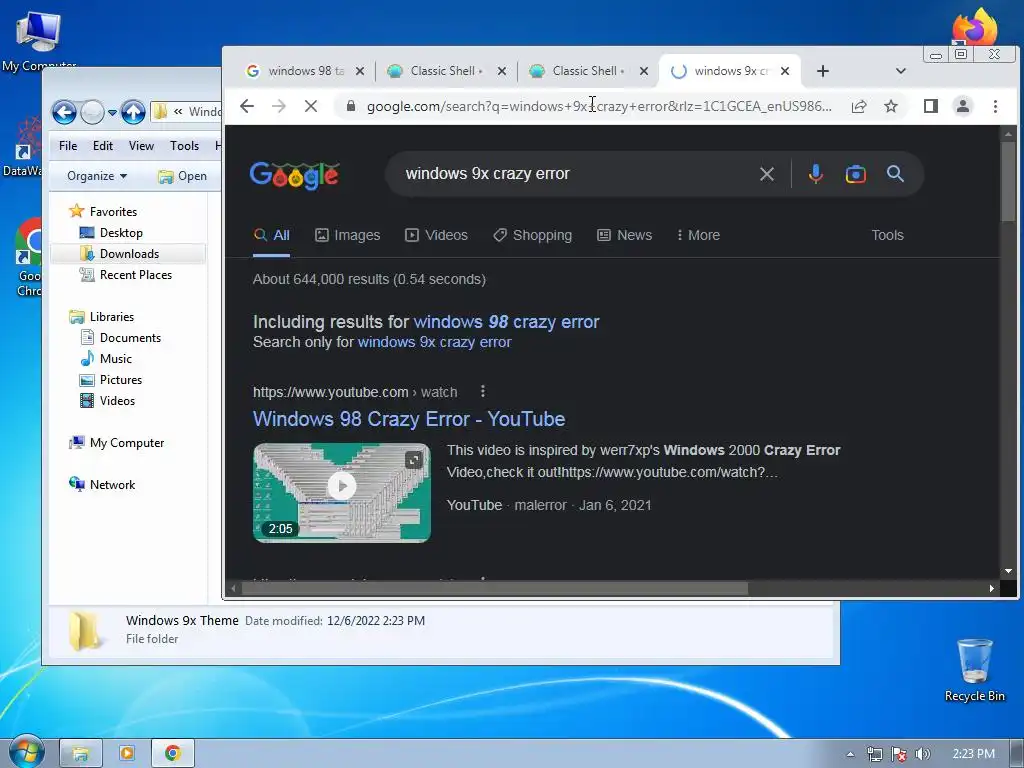The height and width of the screenshot is (768, 1024).
Task: Stop loading the page in Chrome
Action: coord(311,106)
